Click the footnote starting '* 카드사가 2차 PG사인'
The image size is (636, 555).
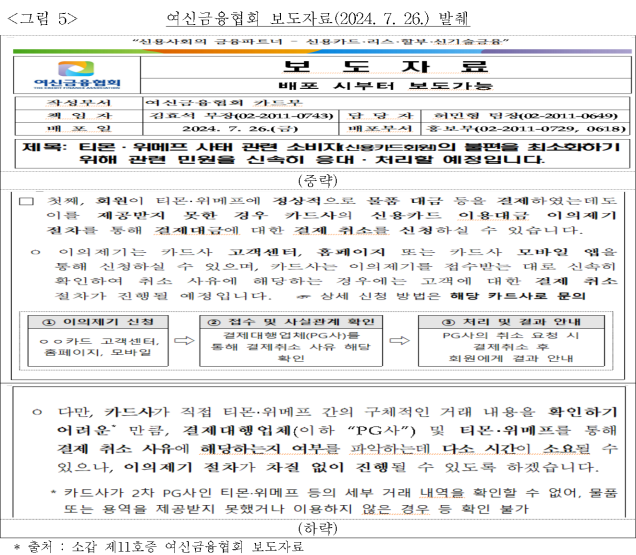(x=334, y=493)
